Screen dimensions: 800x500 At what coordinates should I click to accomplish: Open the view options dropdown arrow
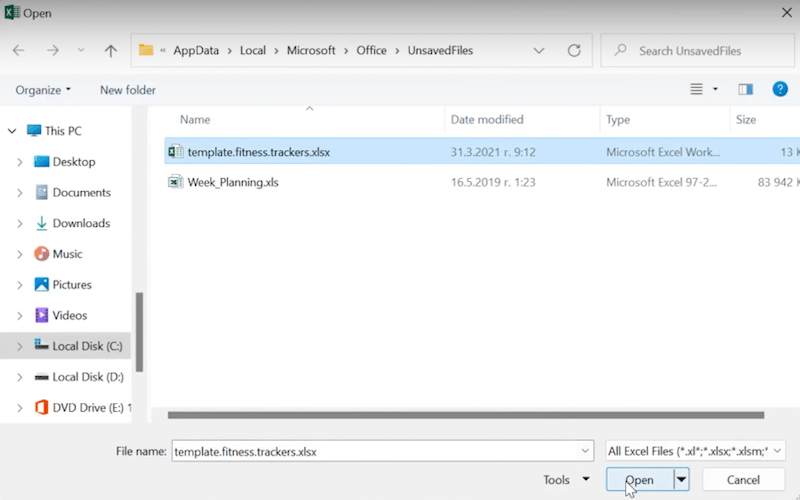click(715, 89)
